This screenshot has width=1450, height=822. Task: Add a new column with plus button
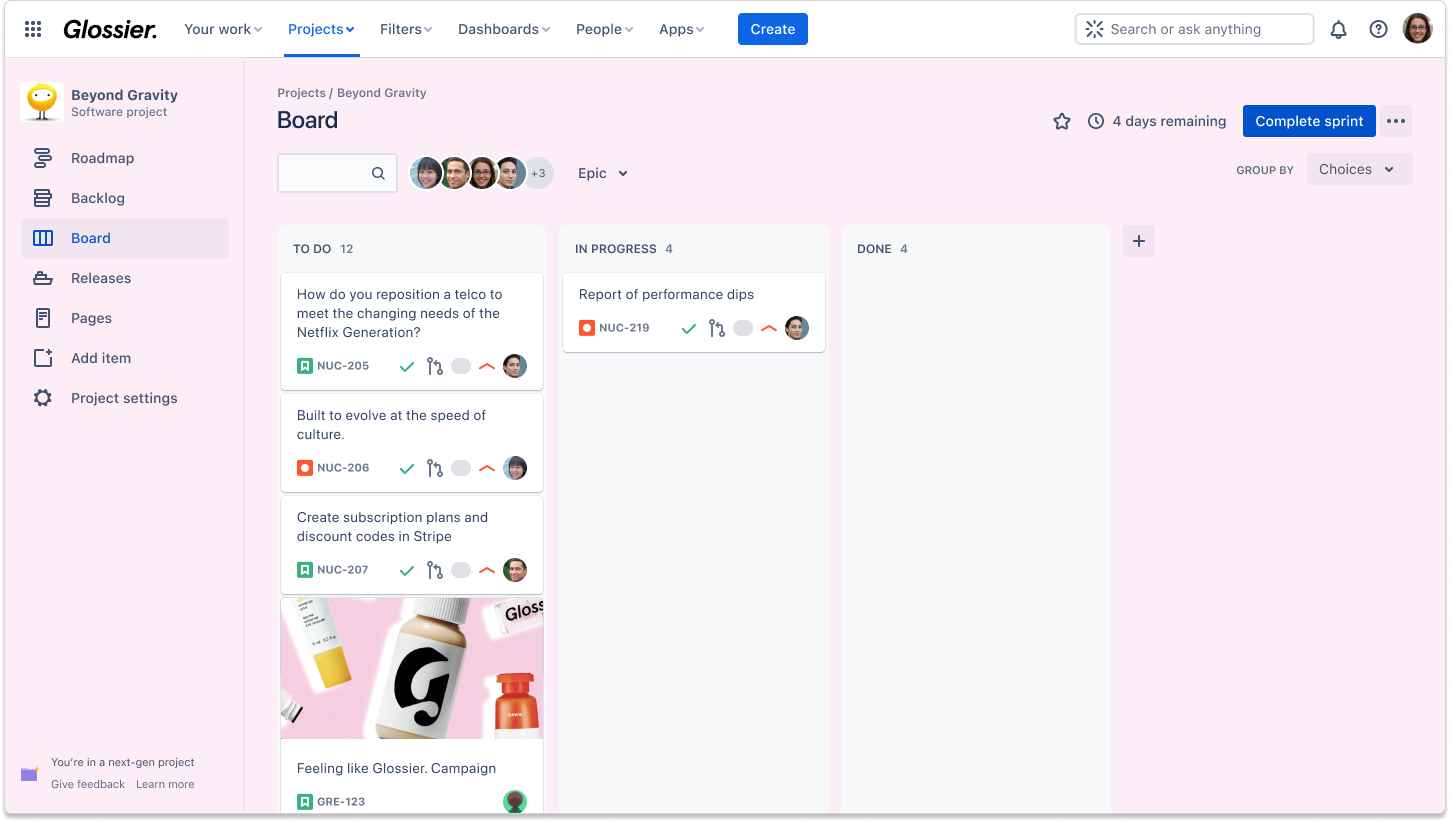[1138, 241]
